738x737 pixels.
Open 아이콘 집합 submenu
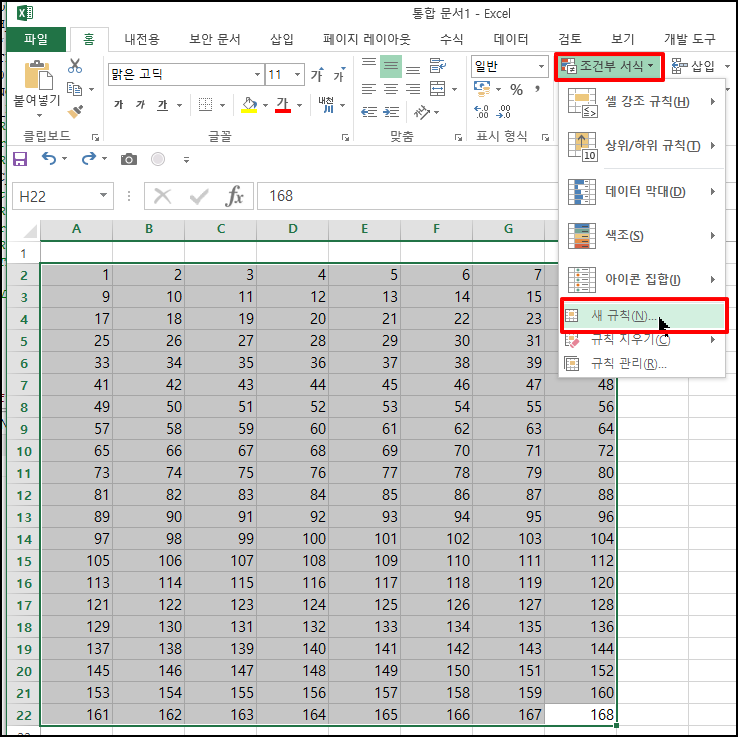tap(642, 280)
